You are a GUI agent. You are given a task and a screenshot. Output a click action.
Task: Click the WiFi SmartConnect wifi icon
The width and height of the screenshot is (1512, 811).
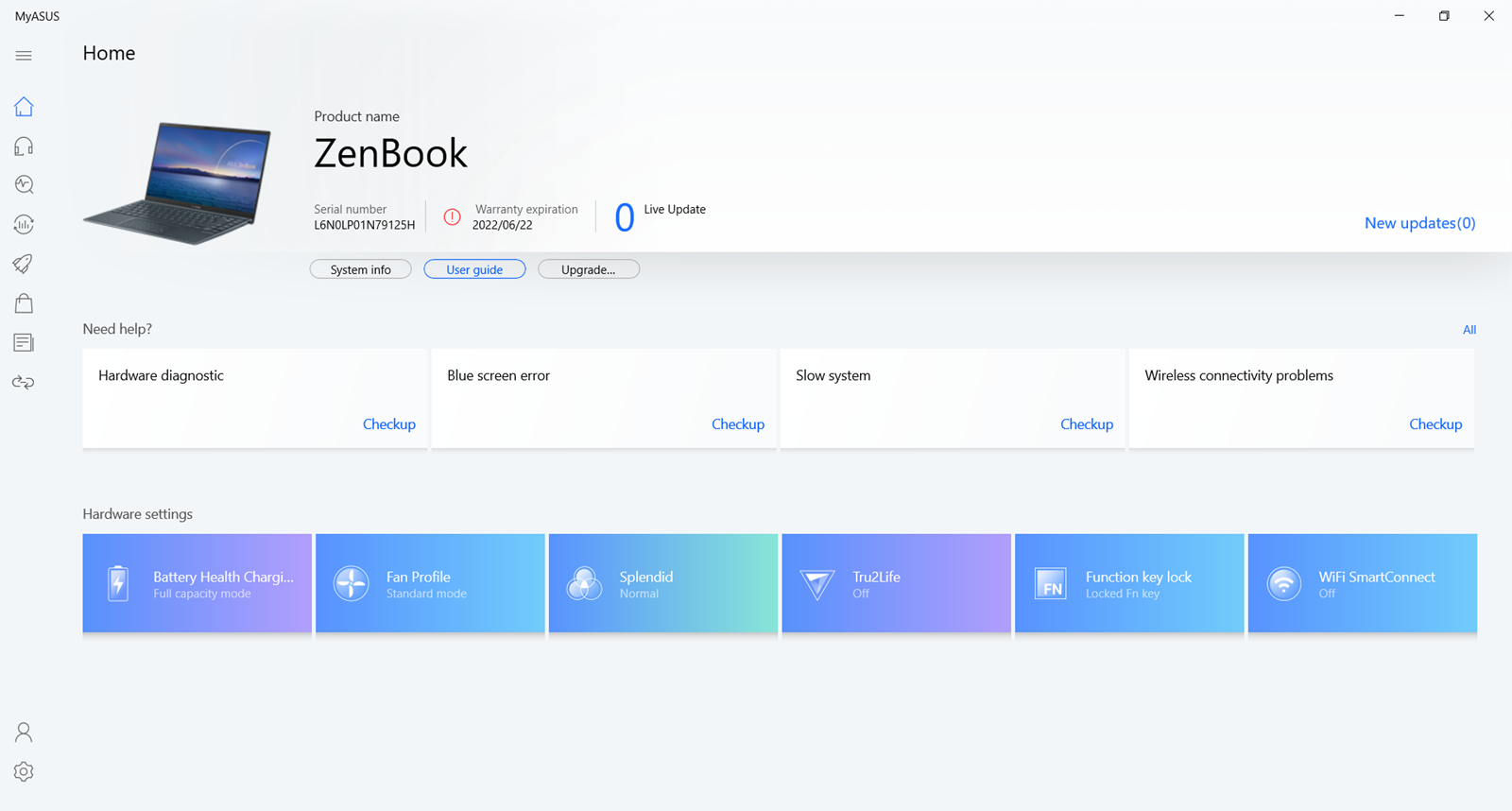[1283, 583]
